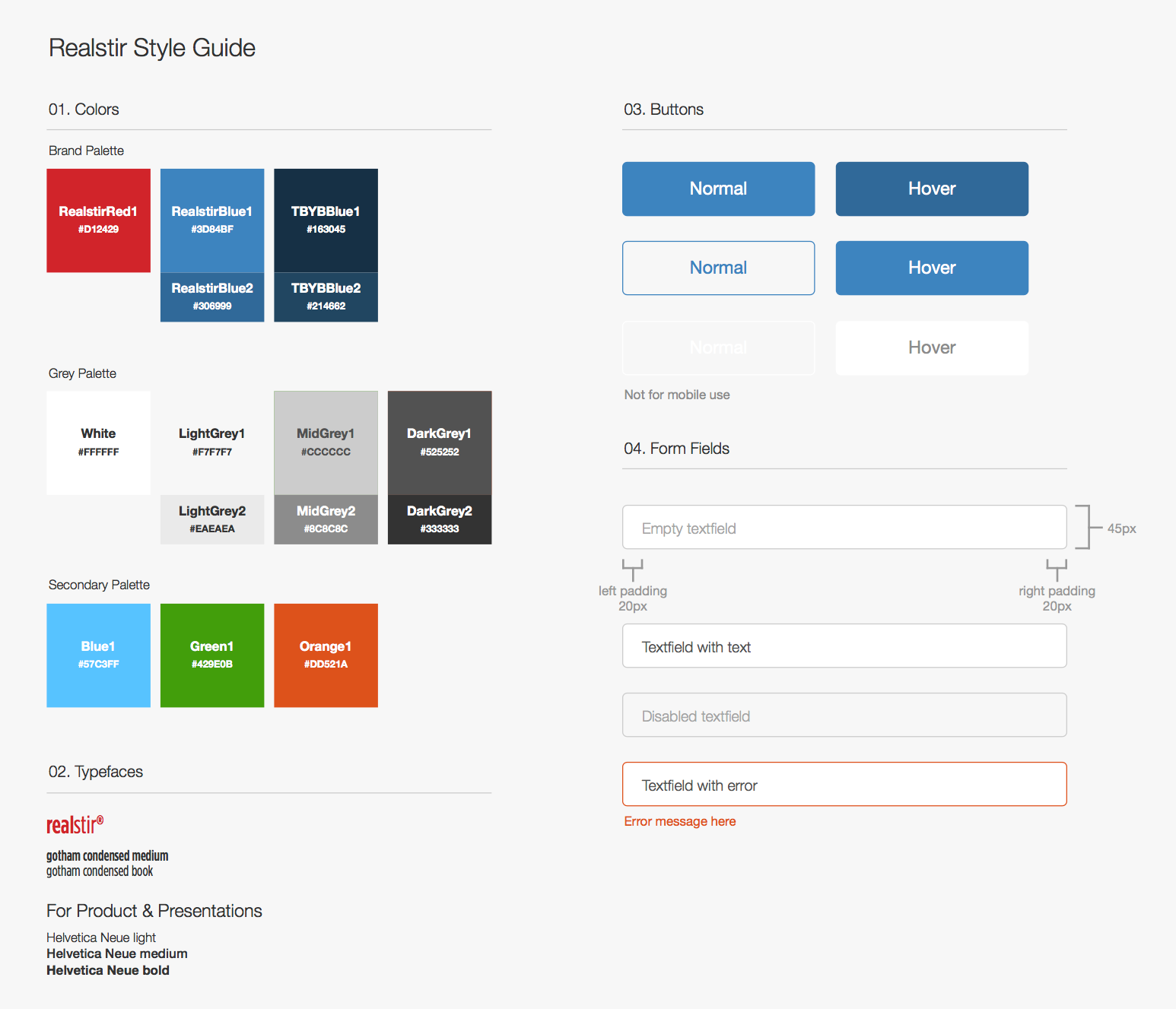Screen dimensions: 1176x1009
Task: Choose the DarkGrey2 #333333 swatch
Action: pos(440,519)
